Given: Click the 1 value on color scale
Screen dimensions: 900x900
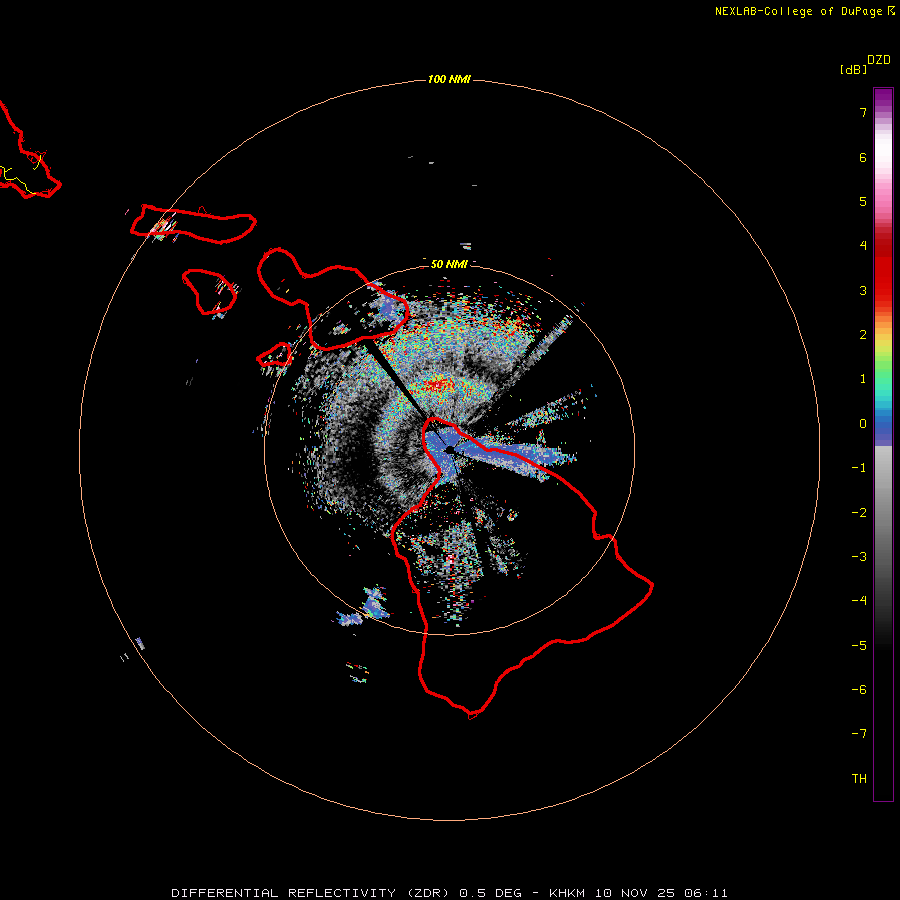Looking at the screenshot, I should 863,379.
